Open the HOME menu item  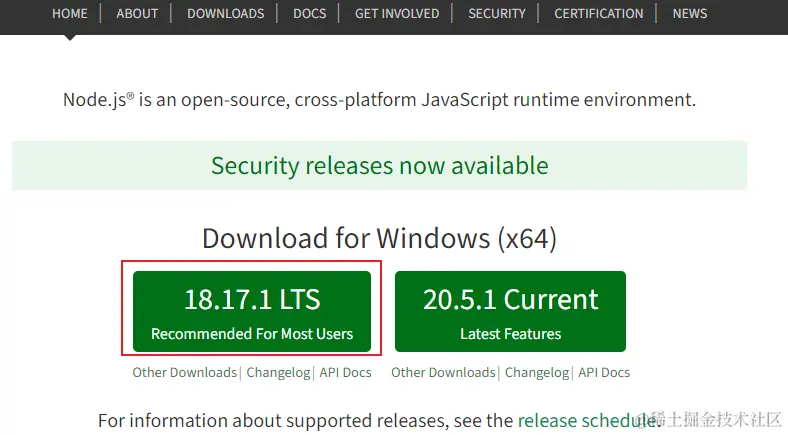point(69,14)
